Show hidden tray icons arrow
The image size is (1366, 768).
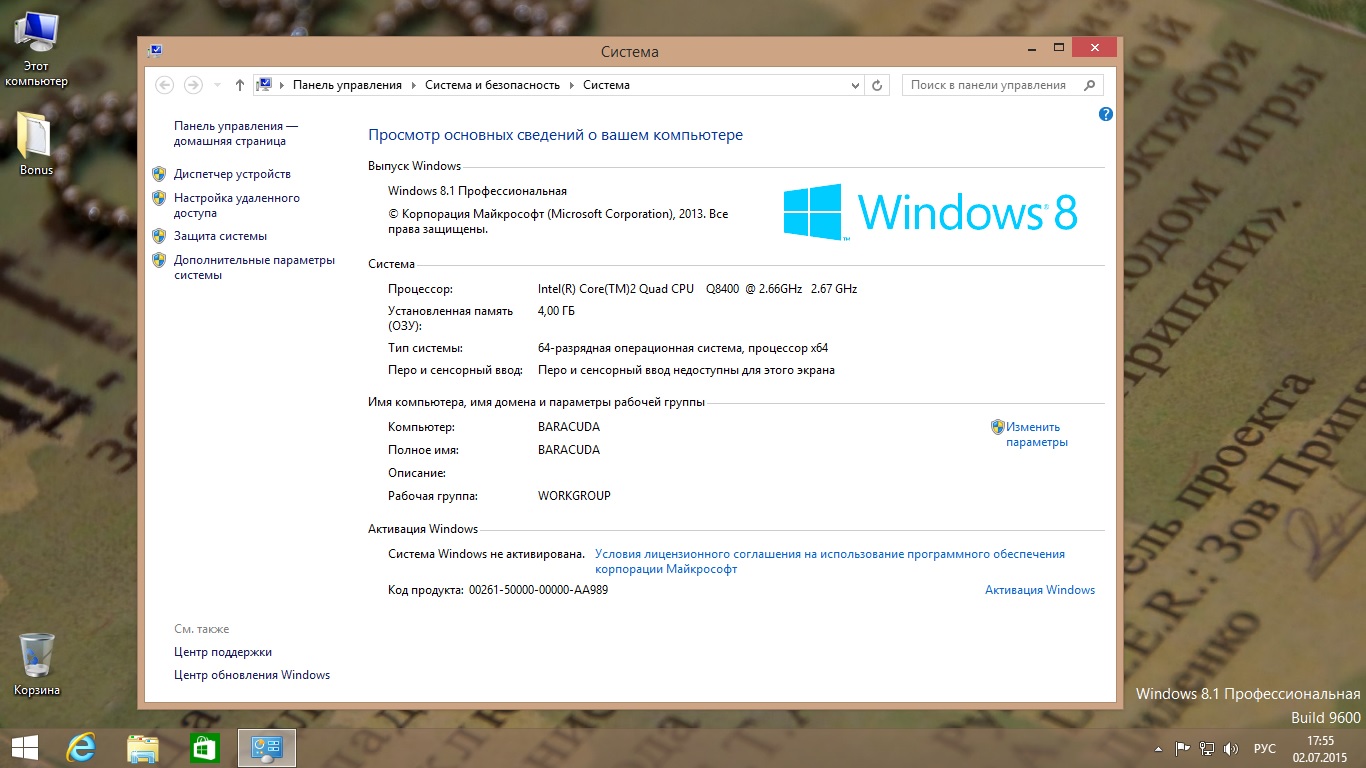pos(1158,749)
